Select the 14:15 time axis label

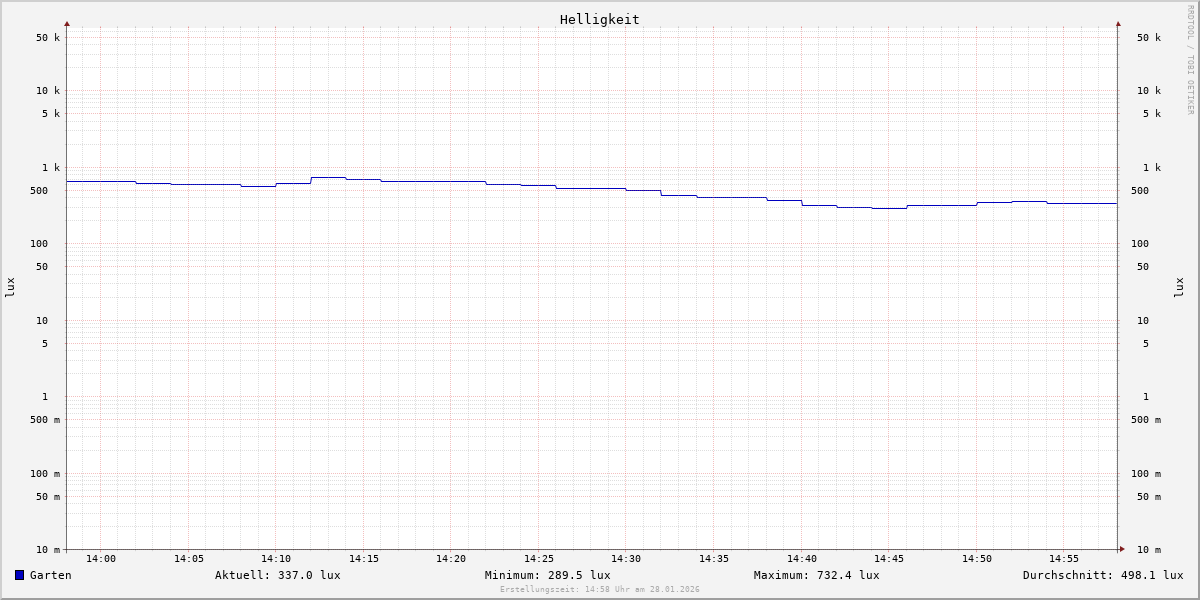[364, 559]
